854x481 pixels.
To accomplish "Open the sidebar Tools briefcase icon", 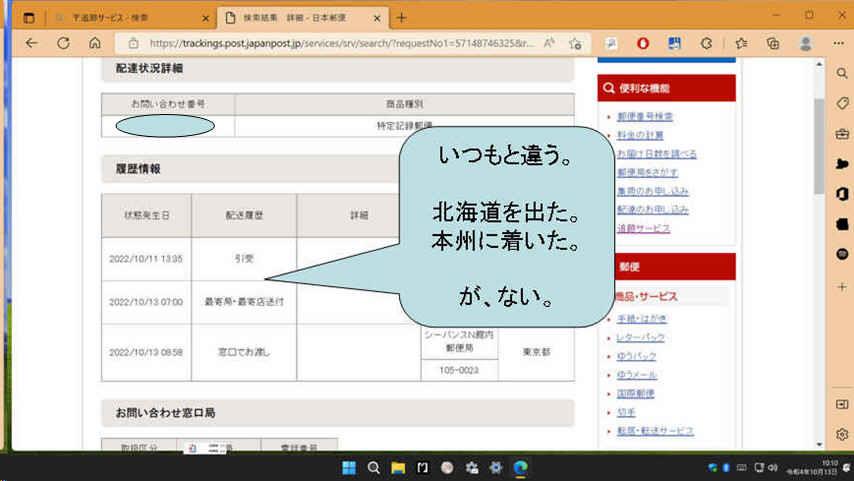I will 842,133.
